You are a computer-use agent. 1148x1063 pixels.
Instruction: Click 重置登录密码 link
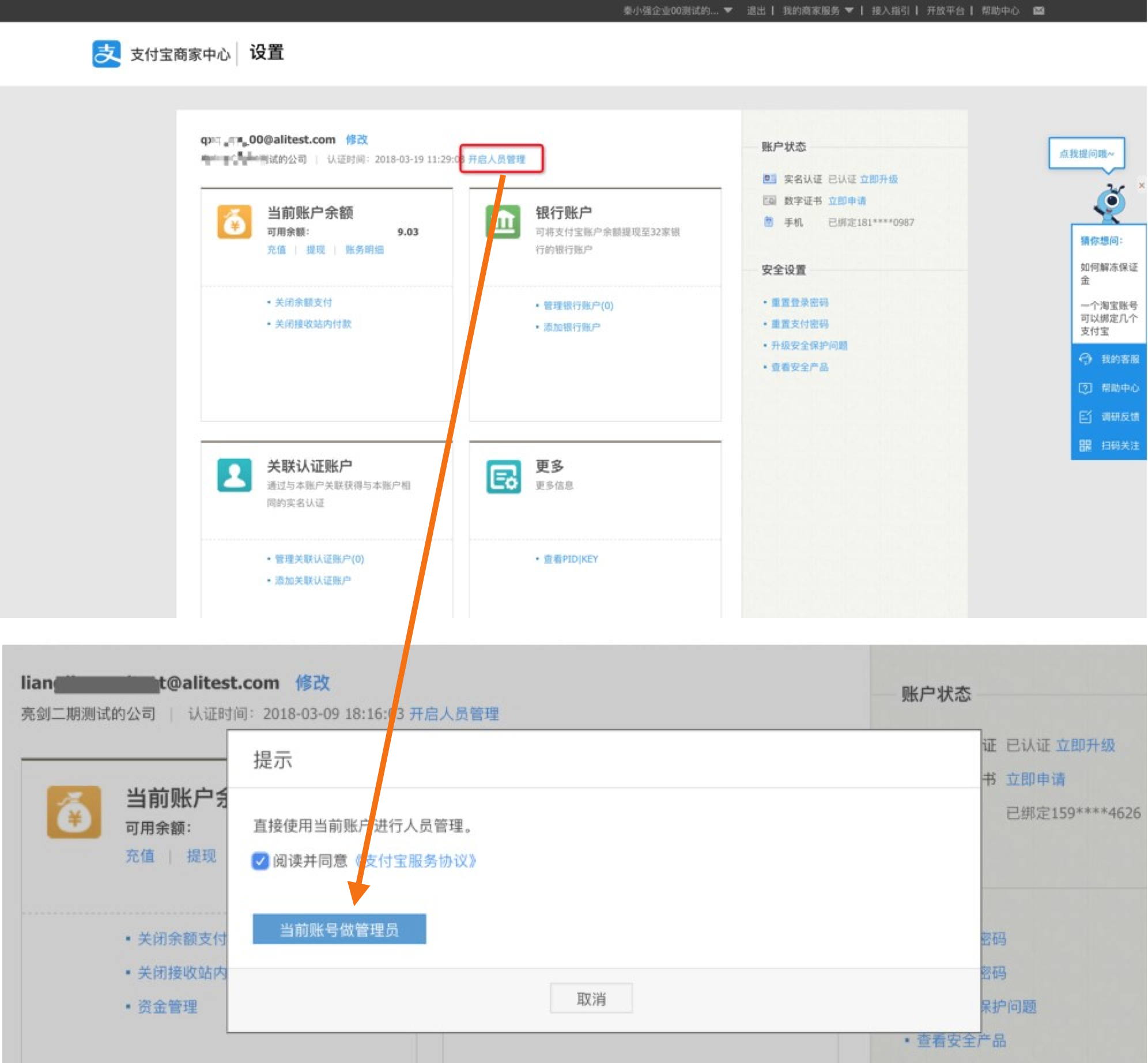799,303
